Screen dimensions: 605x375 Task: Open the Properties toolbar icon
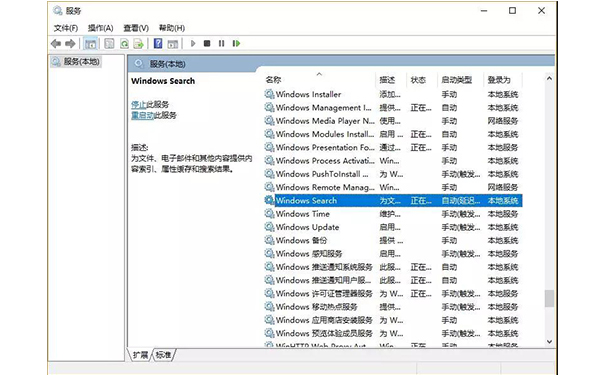[x=109, y=44]
